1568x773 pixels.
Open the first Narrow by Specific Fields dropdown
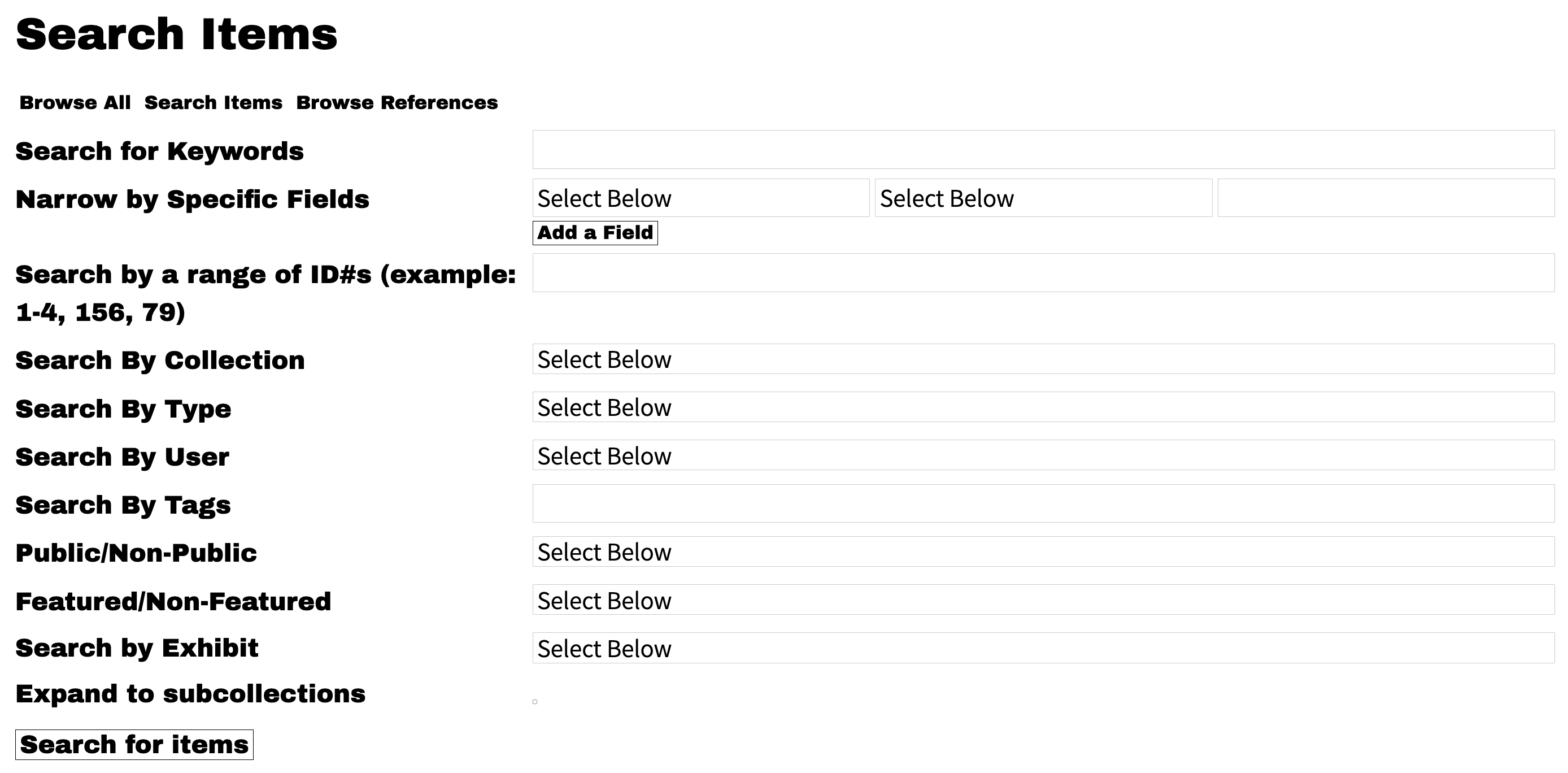700,198
